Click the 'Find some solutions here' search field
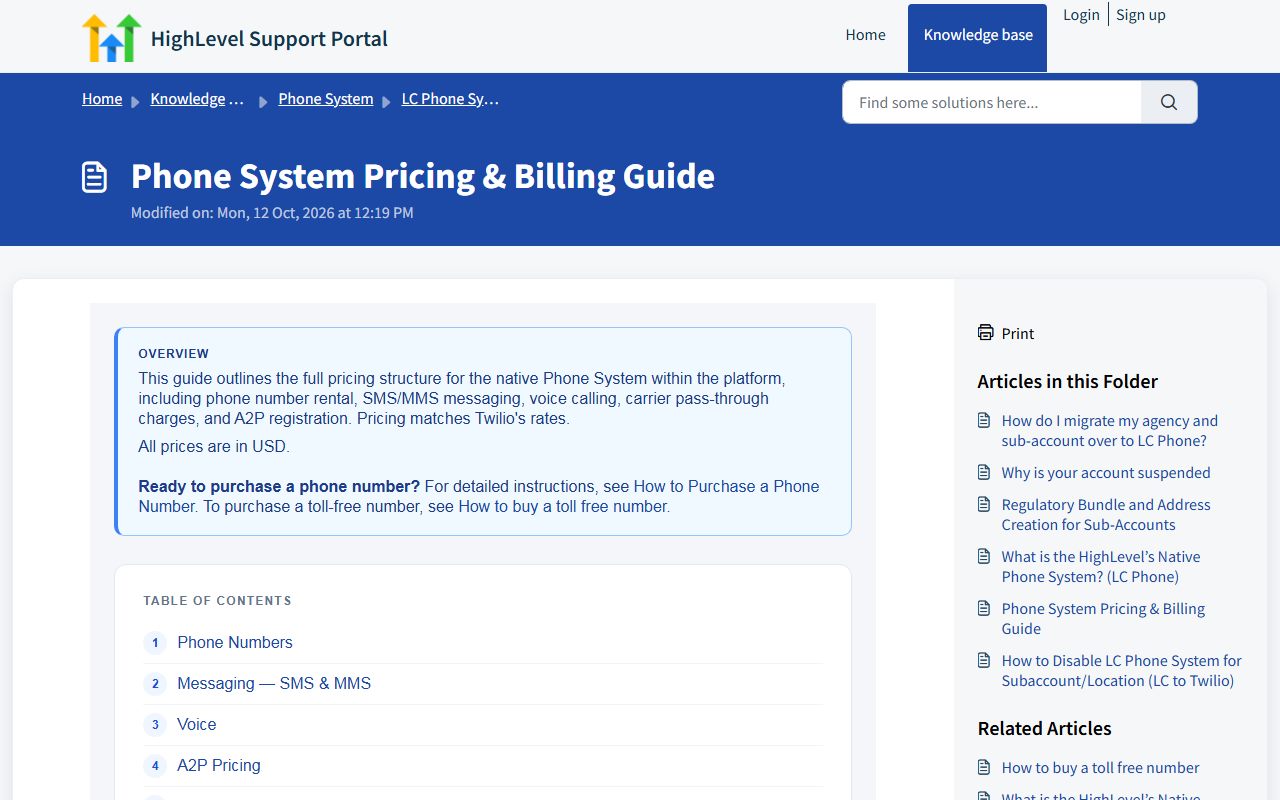Image resolution: width=1280 pixels, height=800 pixels. coord(992,102)
